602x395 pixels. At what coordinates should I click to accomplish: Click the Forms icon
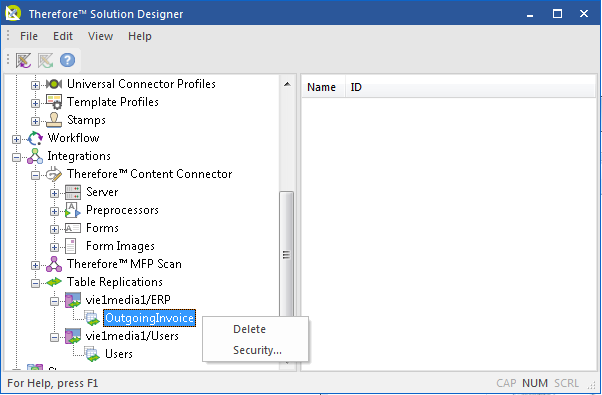click(x=73, y=228)
